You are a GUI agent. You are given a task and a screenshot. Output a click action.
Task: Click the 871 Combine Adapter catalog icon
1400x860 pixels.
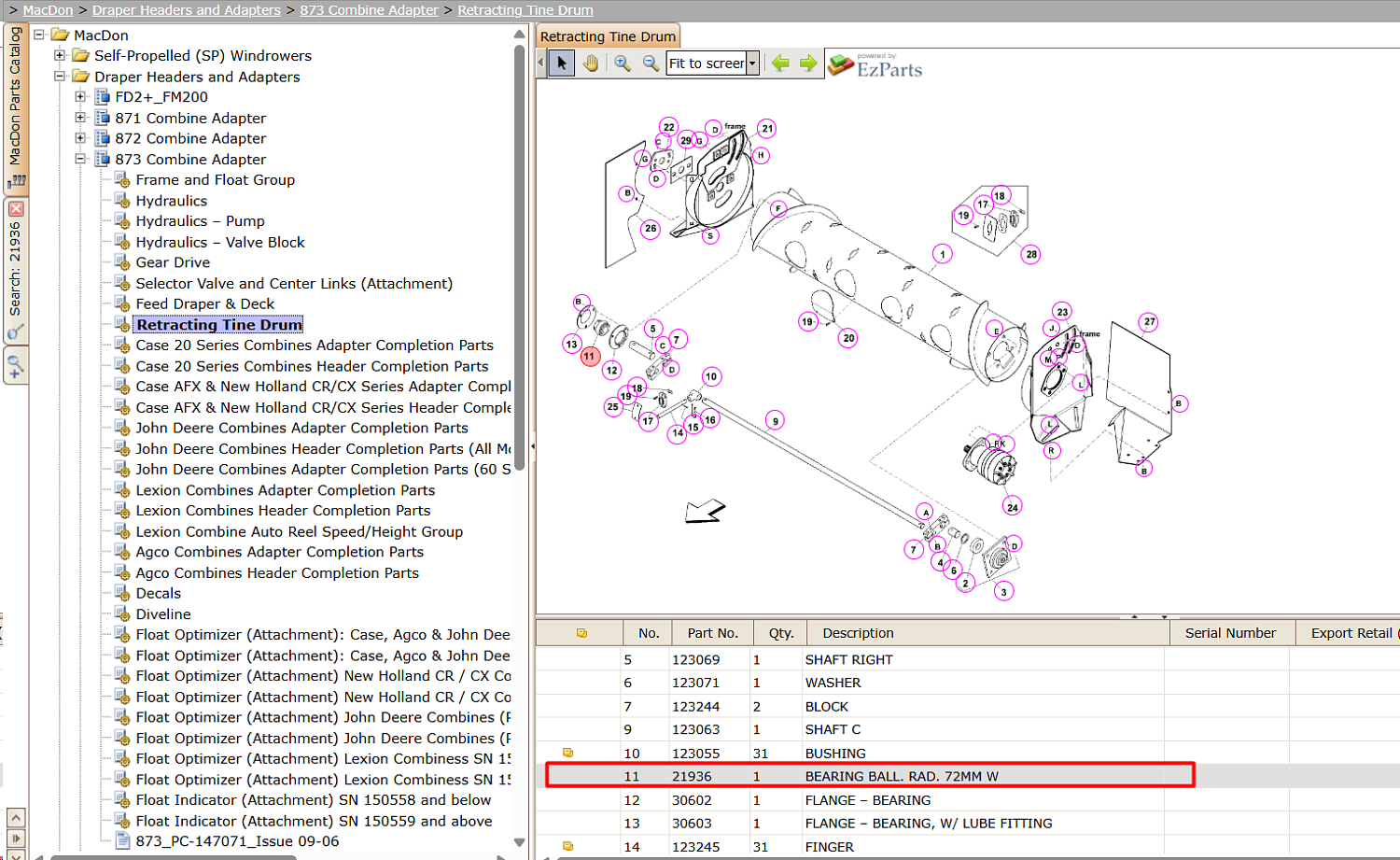point(103,118)
